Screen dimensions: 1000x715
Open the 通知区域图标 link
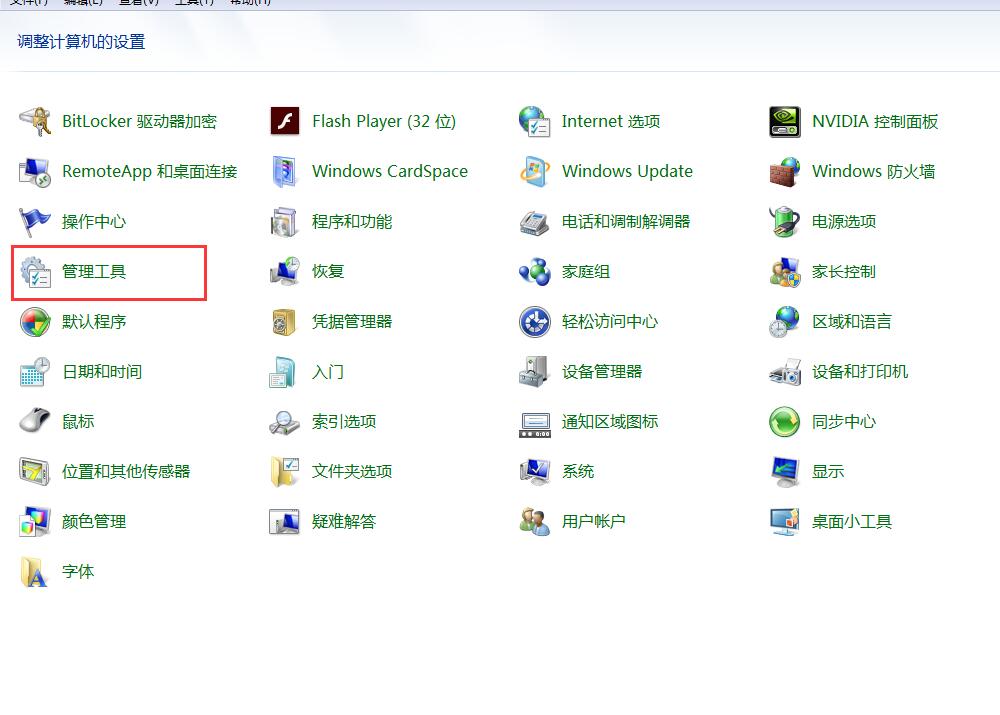pos(610,422)
